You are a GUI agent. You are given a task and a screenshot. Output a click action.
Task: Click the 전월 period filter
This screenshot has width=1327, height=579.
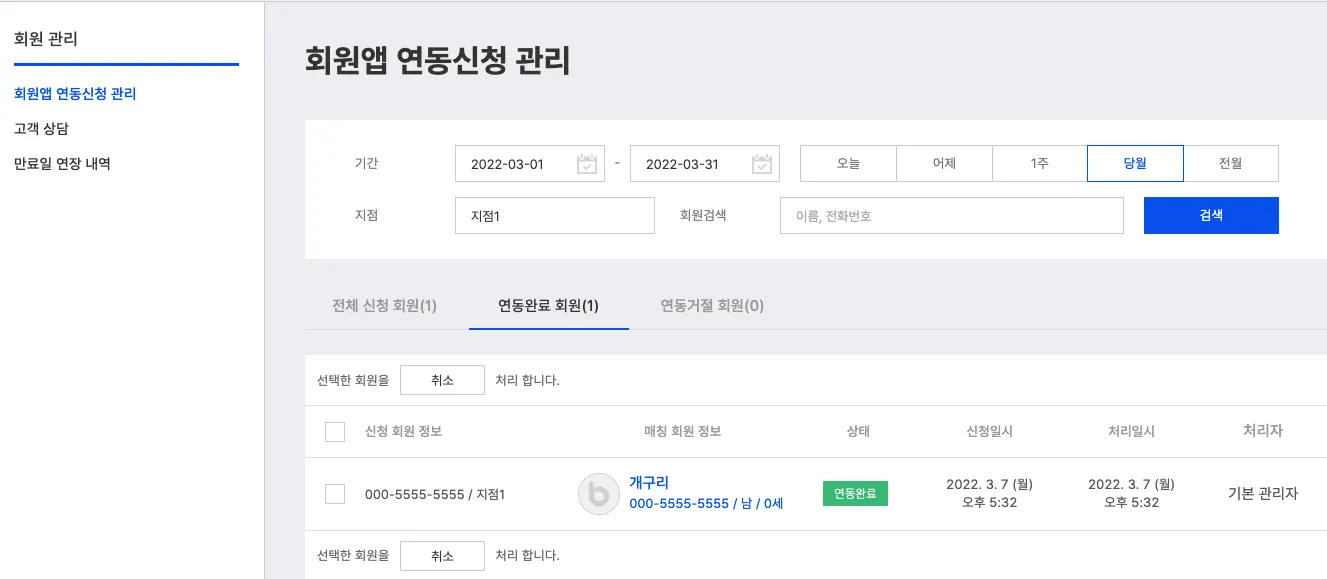[1230, 164]
